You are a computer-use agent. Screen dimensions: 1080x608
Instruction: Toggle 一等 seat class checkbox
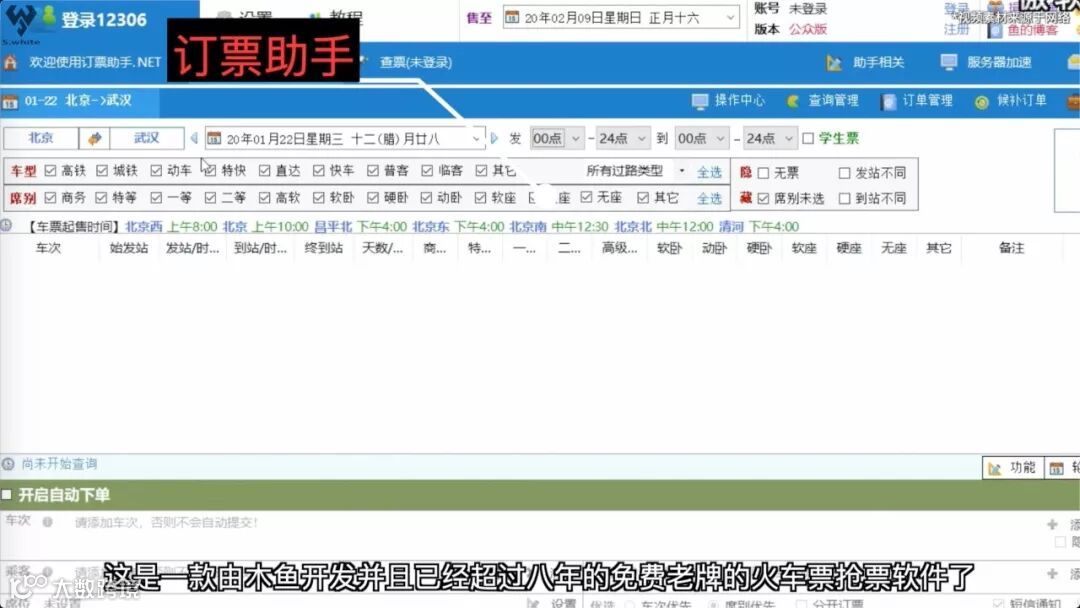(156, 198)
